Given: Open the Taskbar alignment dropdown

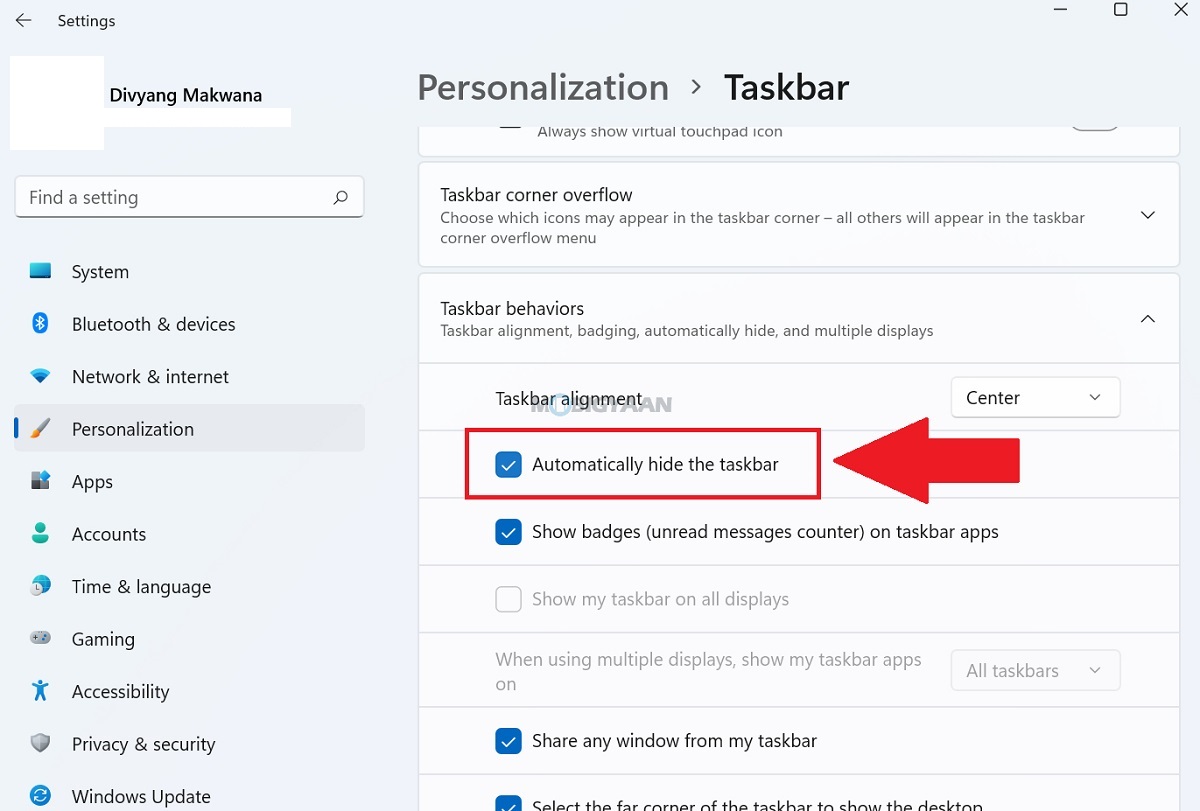Looking at the screenshot, I should (1035, 397).
